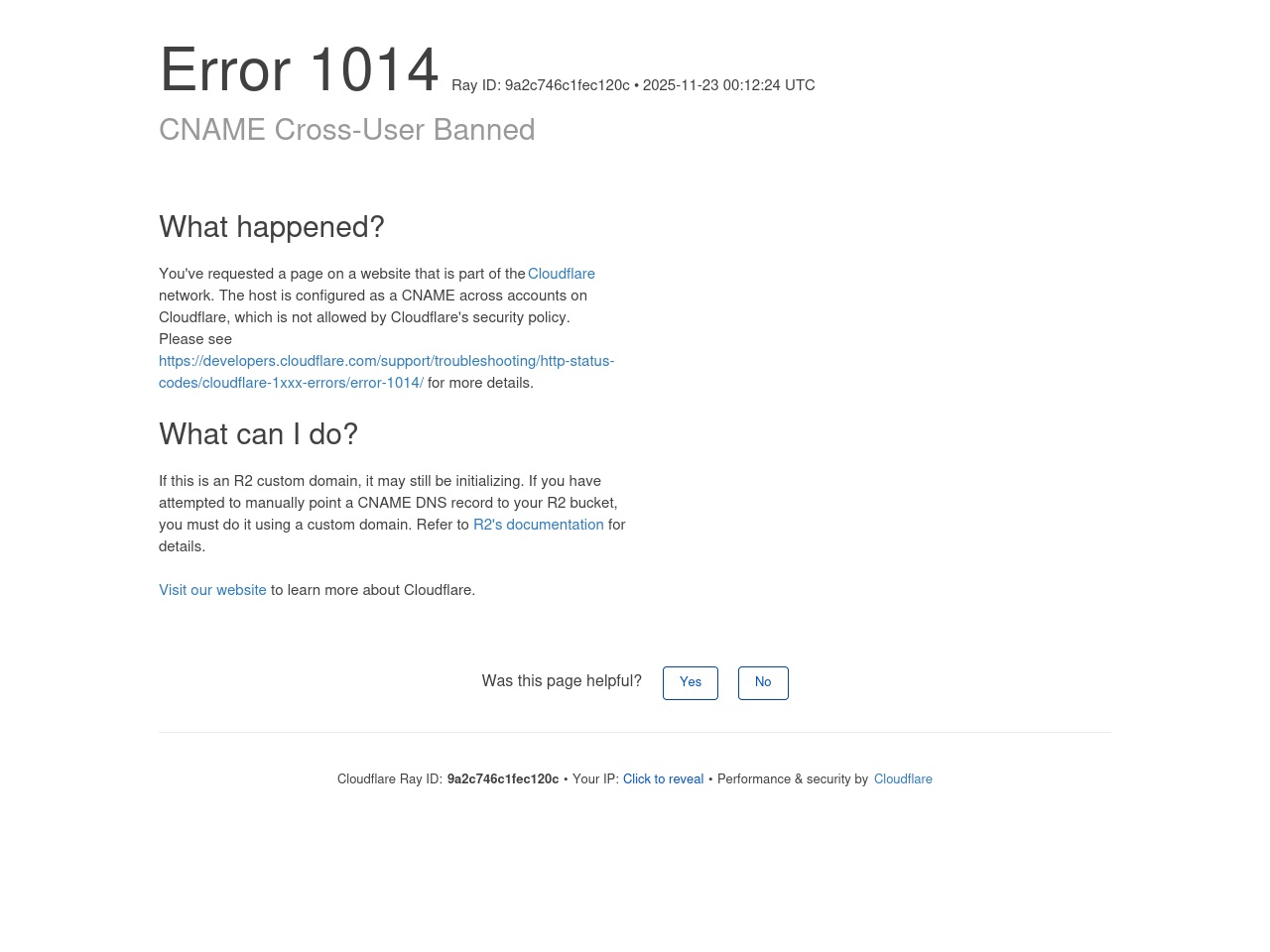Click No for page helpful

click(763, 683)
